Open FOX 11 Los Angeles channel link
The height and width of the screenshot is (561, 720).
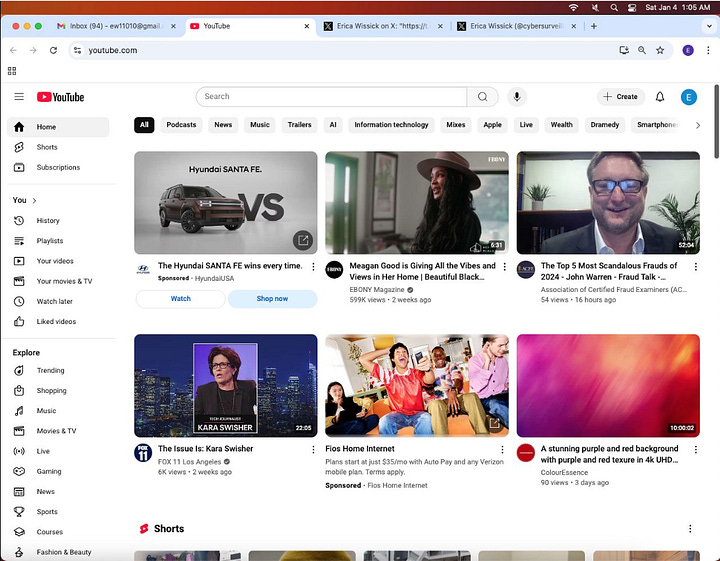(x=189, y=462)
